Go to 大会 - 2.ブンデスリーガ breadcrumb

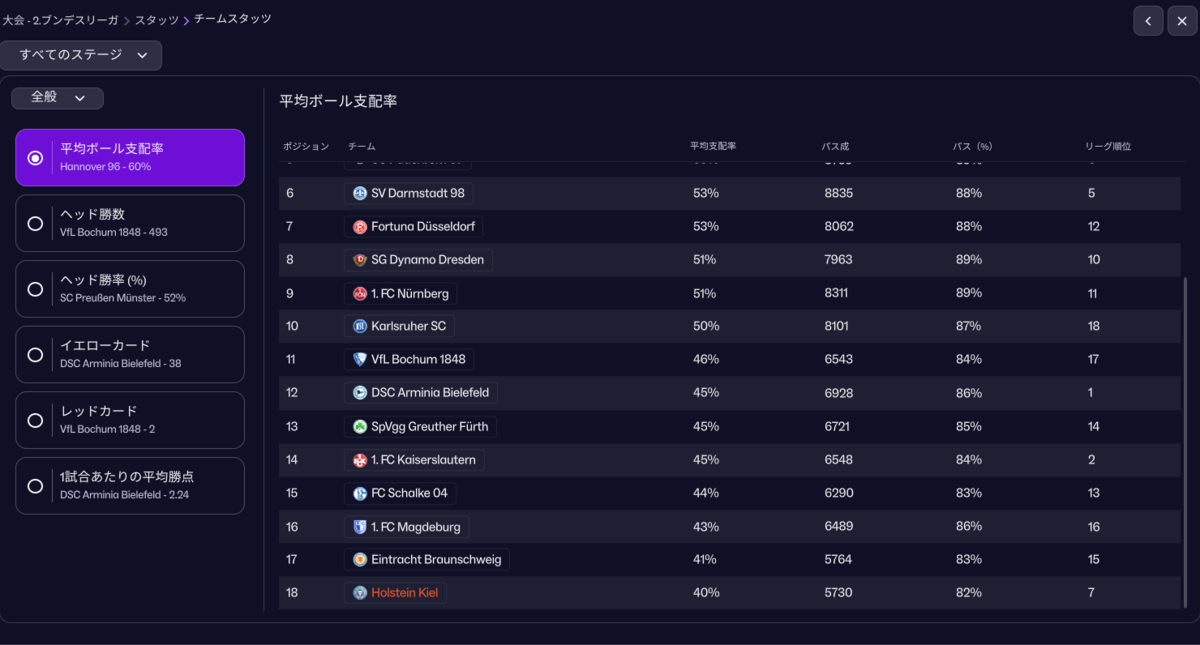pos(60,19)
